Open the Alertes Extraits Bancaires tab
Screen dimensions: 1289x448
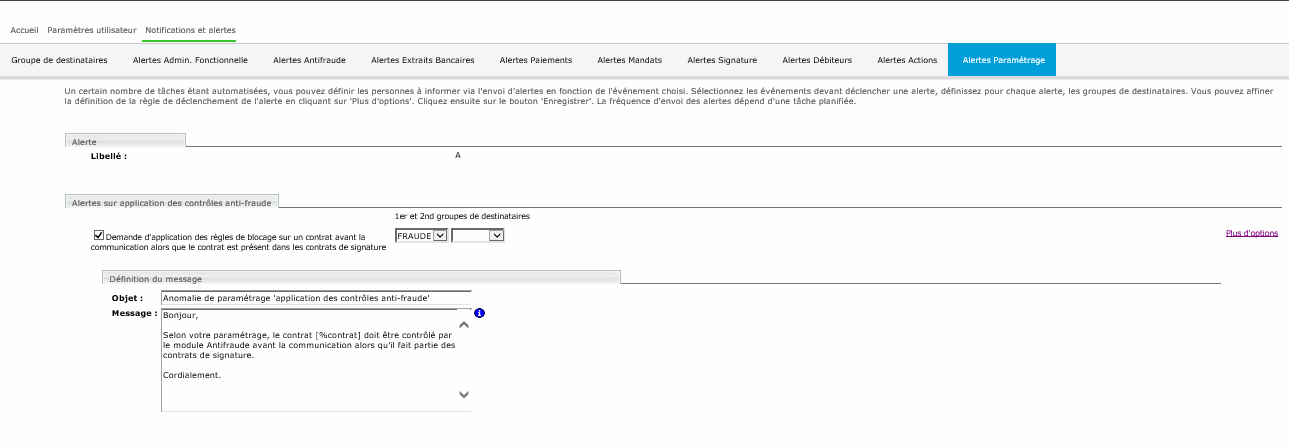[422, 60]
